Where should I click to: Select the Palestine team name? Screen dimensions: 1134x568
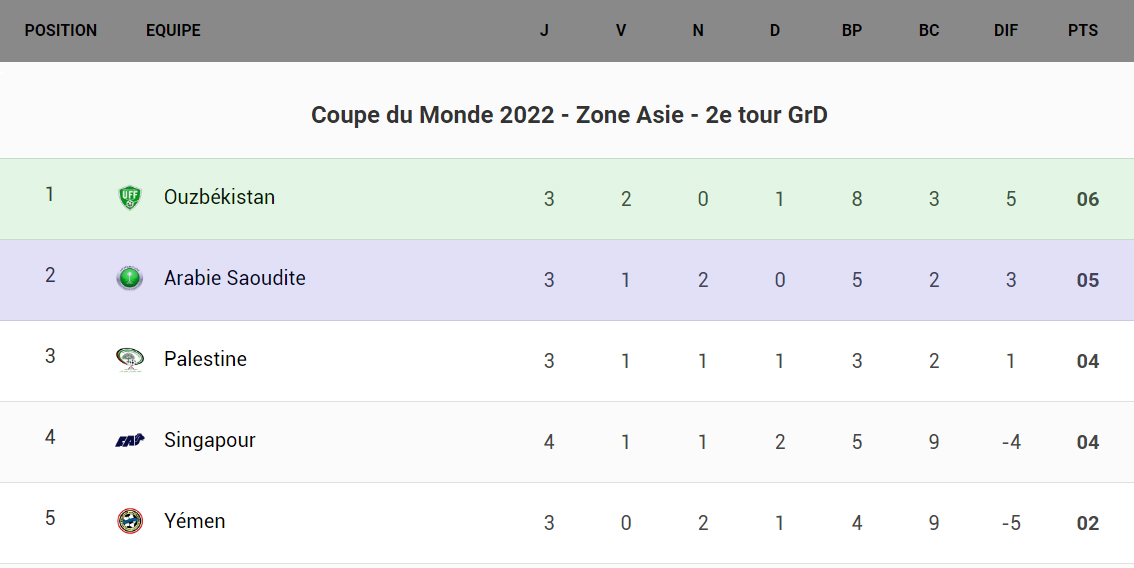click(205, 360)
